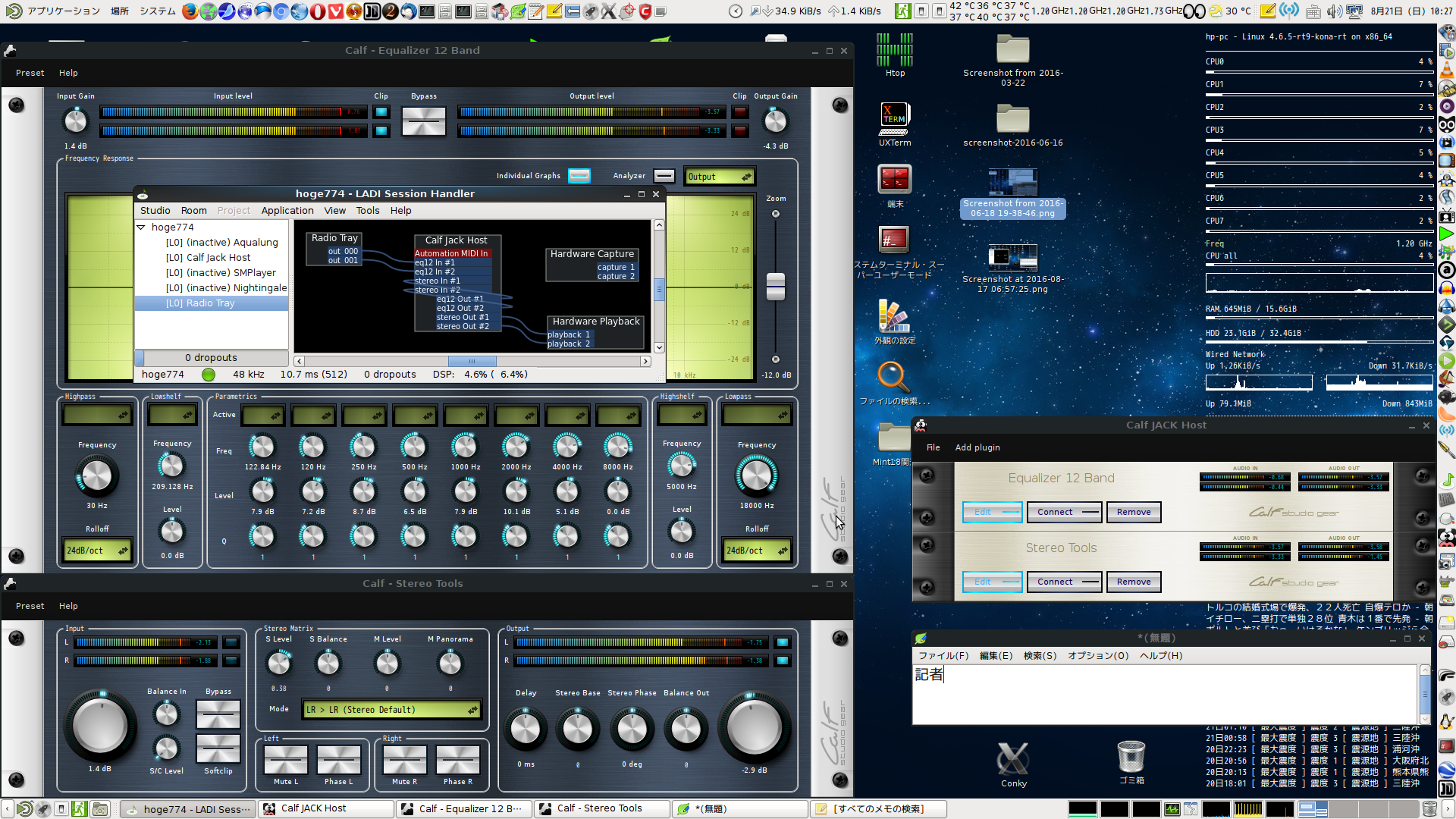Collapse the hoge774 studio tree node
The image size is (1456, 819).
pos(141,227)
